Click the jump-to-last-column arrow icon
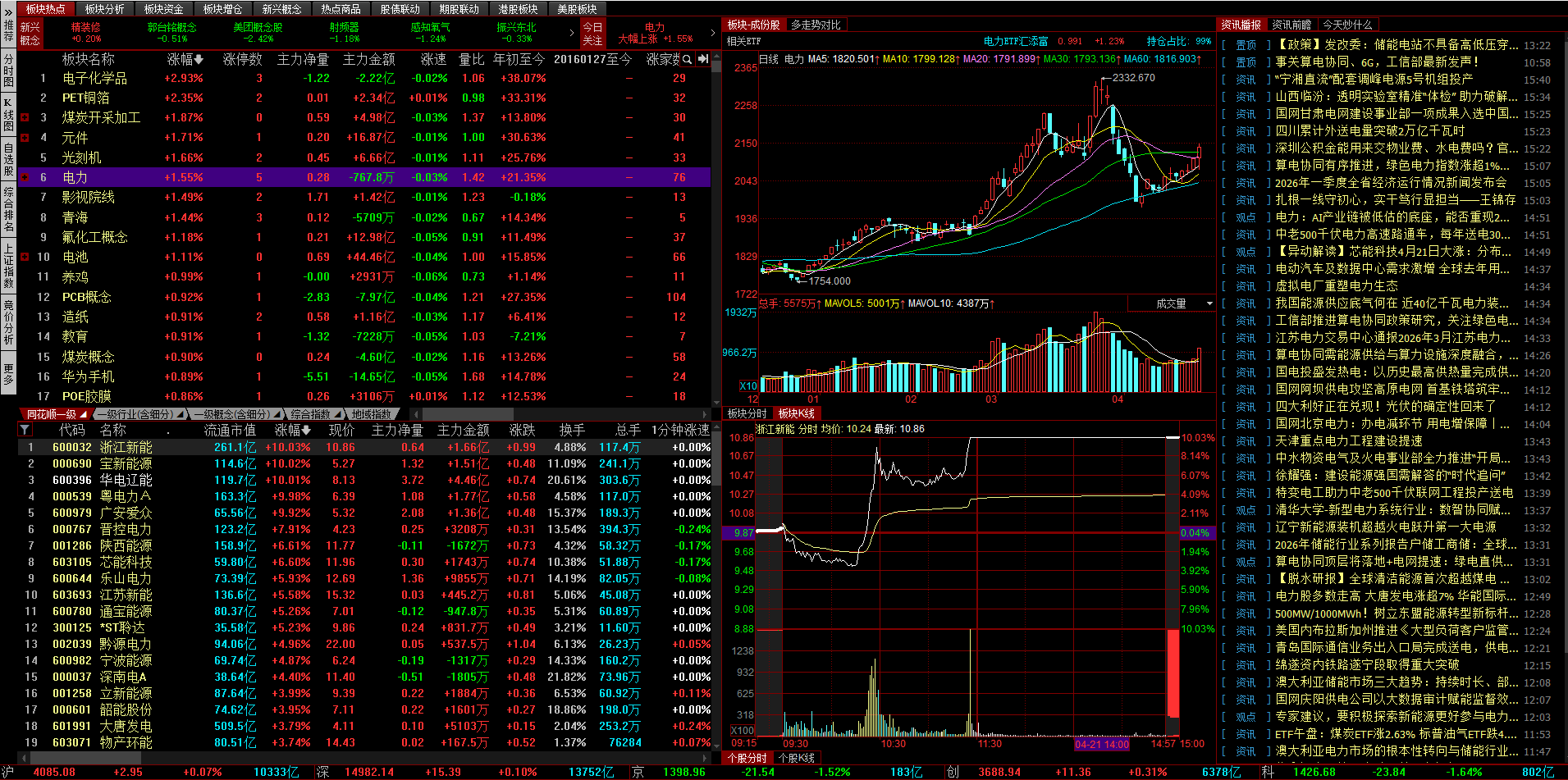1568x780 pixels. click(x=703, y=59)
